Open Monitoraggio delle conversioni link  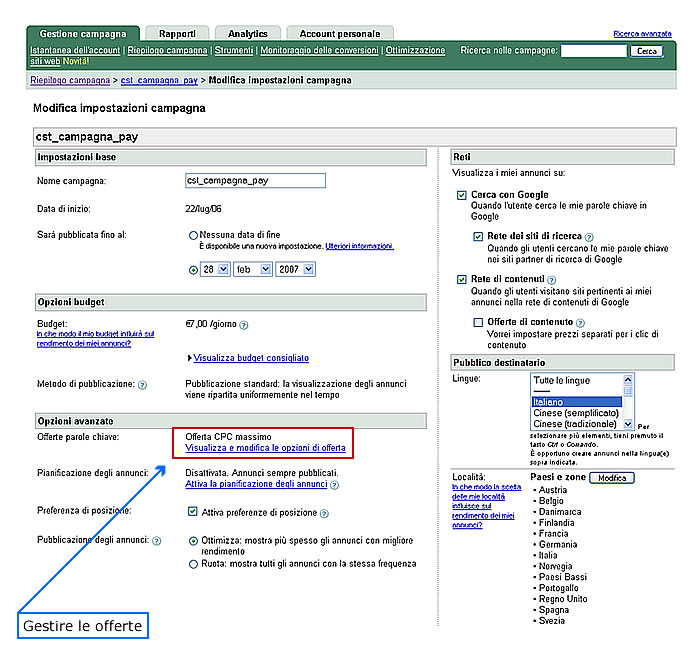[319, 50]
